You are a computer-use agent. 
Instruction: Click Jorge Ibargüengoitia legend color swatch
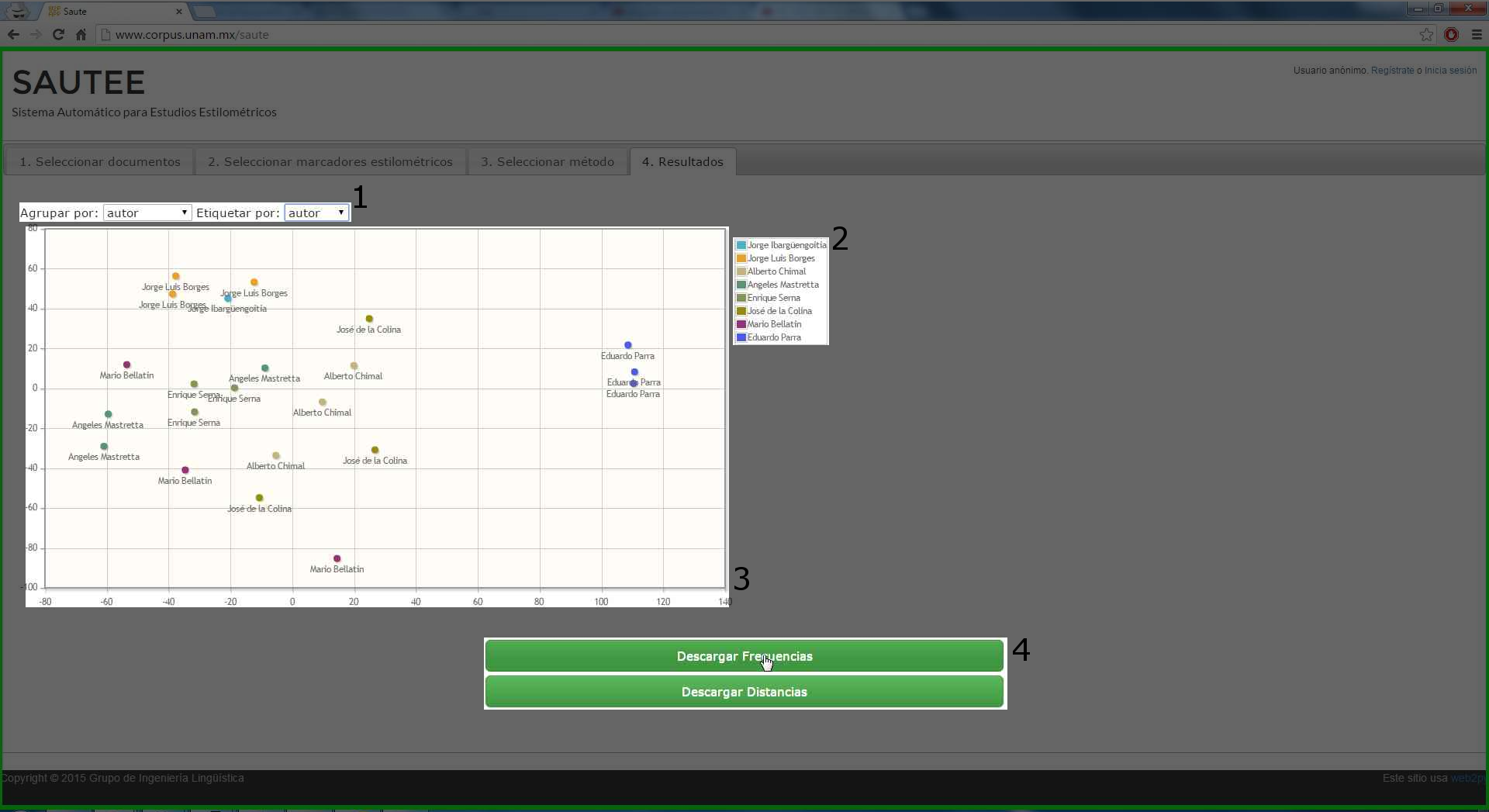(741, 245)
